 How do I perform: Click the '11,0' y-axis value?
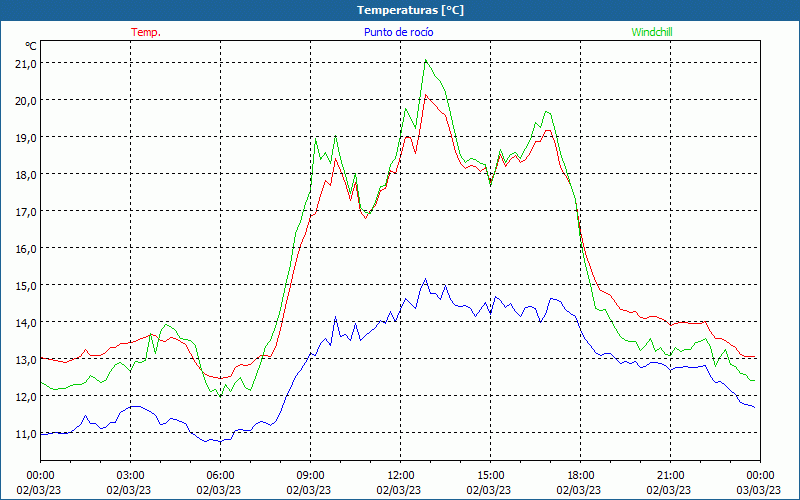tap(26, 434)
